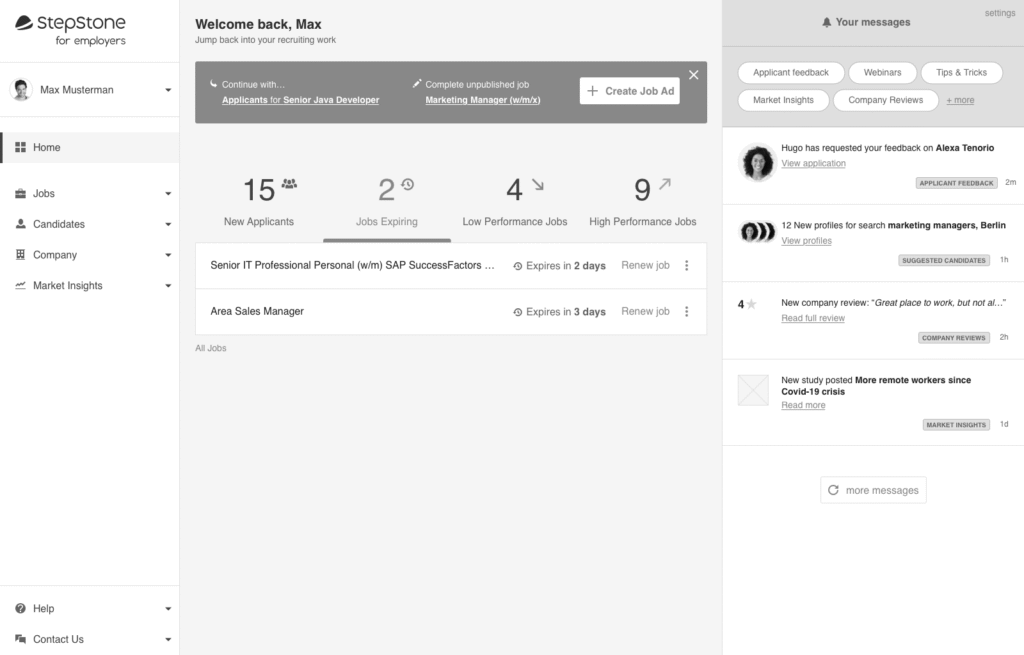The width and height of the screenshot is (1024, 655).
Task: Open three-dot menu for Area Sales Manager
Action: [686, 312]
